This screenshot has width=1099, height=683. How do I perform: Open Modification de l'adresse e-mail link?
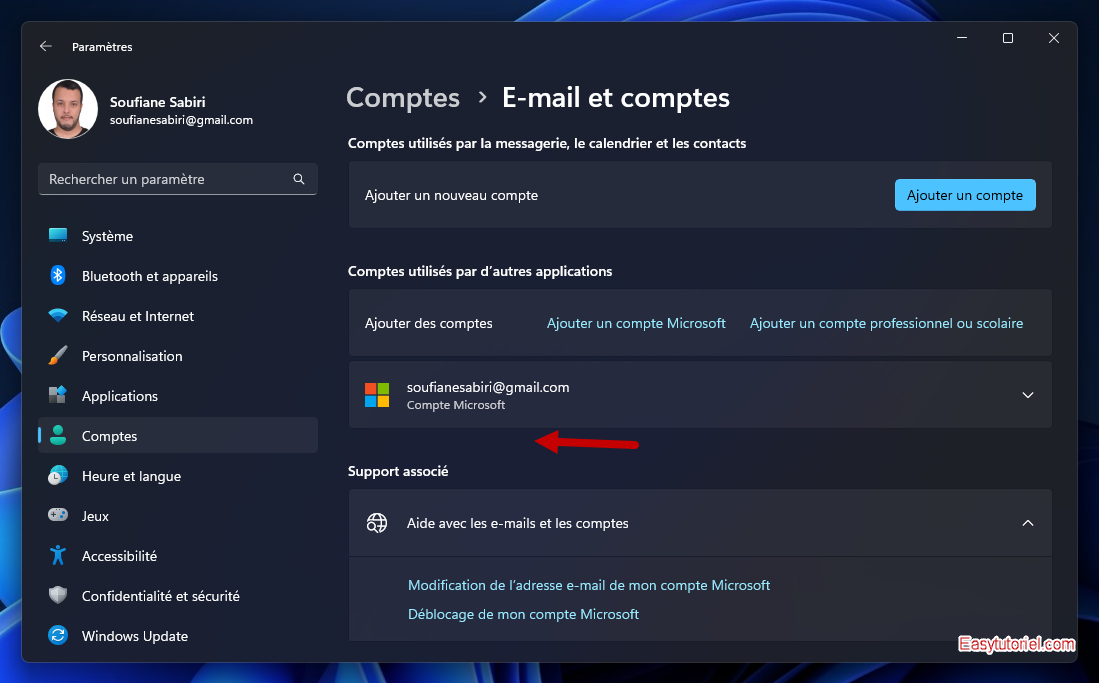tap(589, 585)
